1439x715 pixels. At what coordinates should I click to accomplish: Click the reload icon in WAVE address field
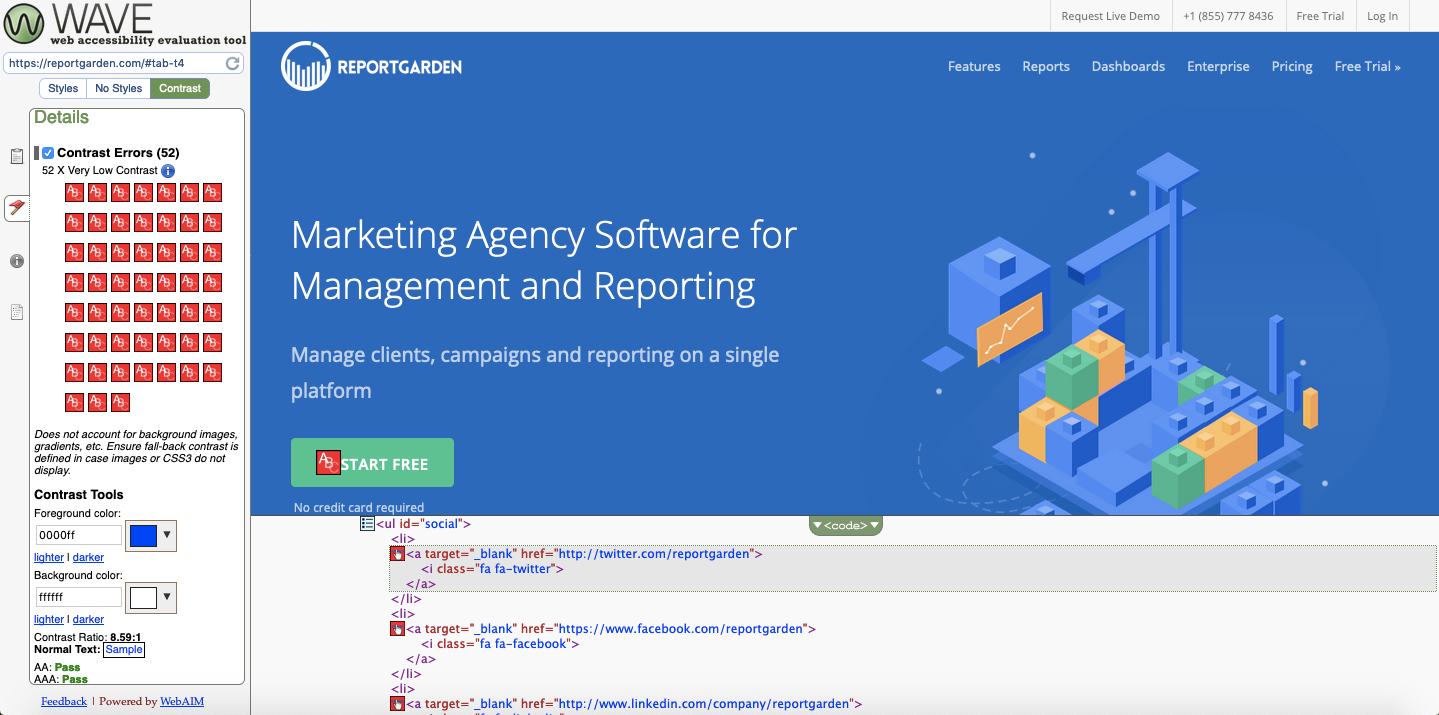tap(233, 63)
